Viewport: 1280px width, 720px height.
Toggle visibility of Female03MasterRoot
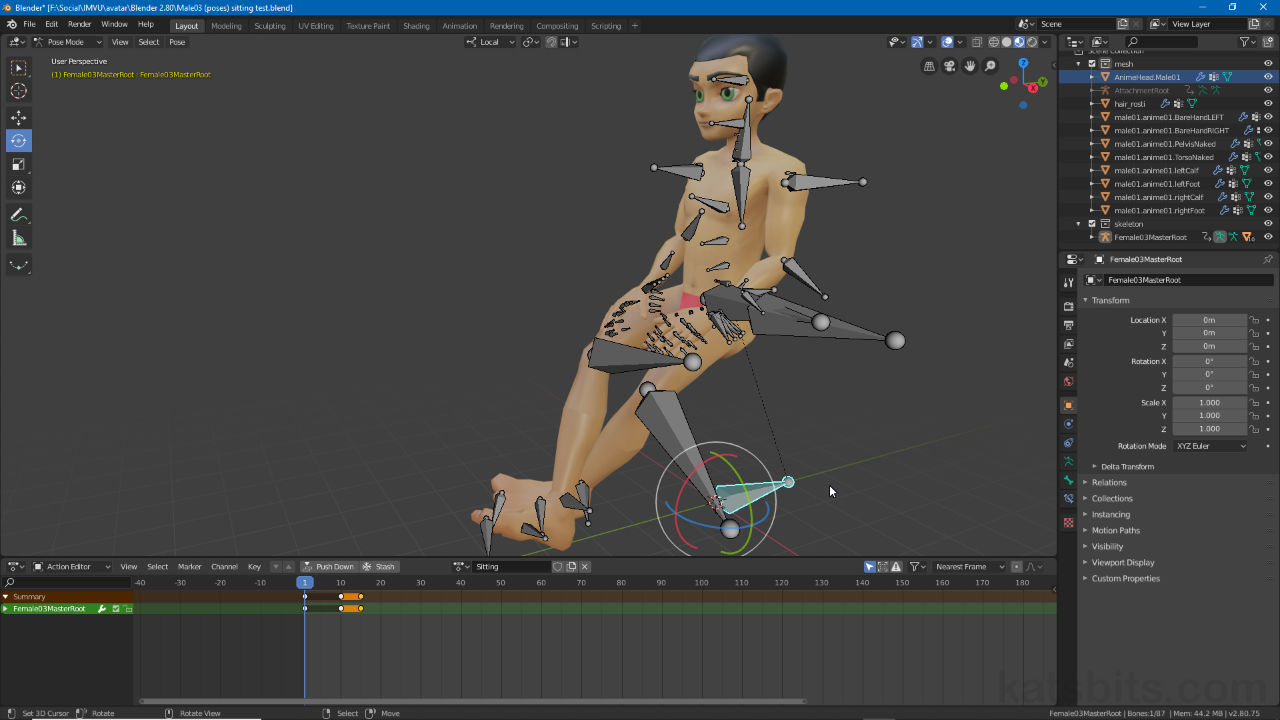1268,237
